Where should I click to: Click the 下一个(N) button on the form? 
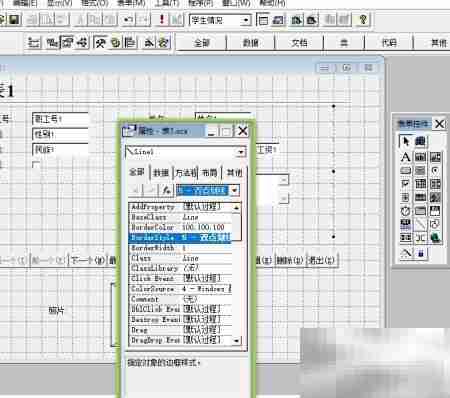[x=88, y=260]
